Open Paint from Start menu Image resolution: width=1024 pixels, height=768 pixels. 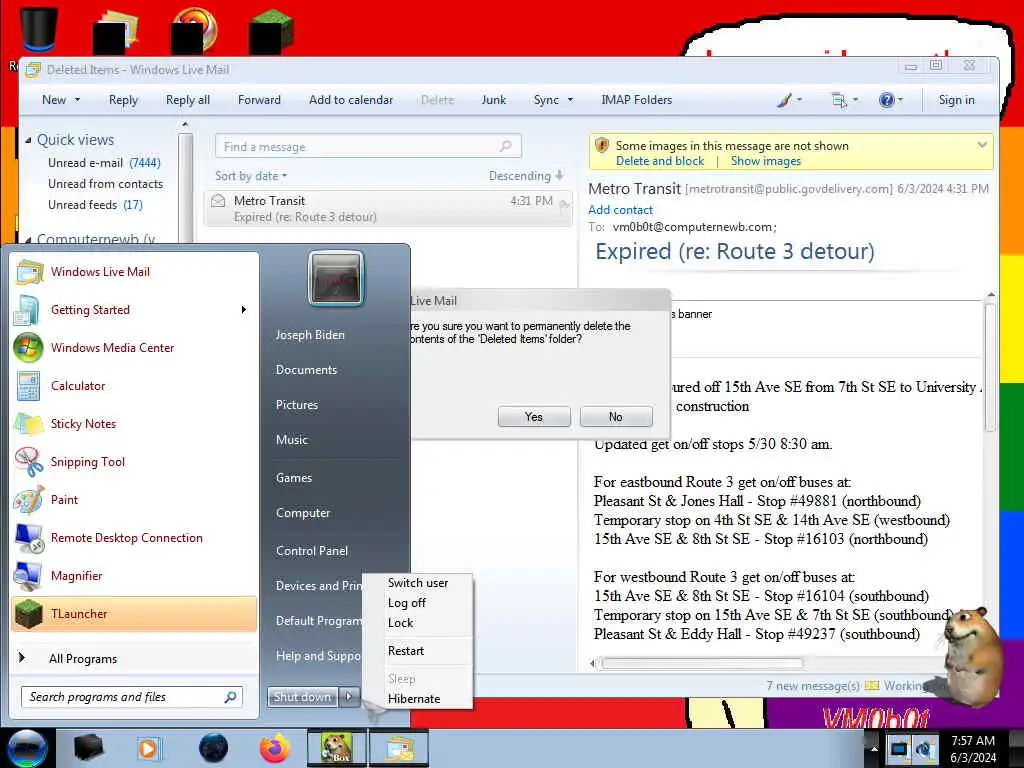(x=134, y=500)
